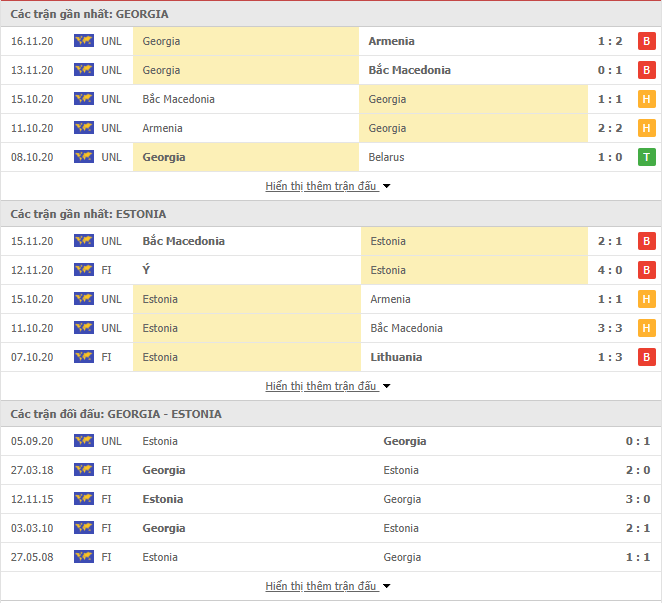Click the Belarus team name

tap(386, 157)
